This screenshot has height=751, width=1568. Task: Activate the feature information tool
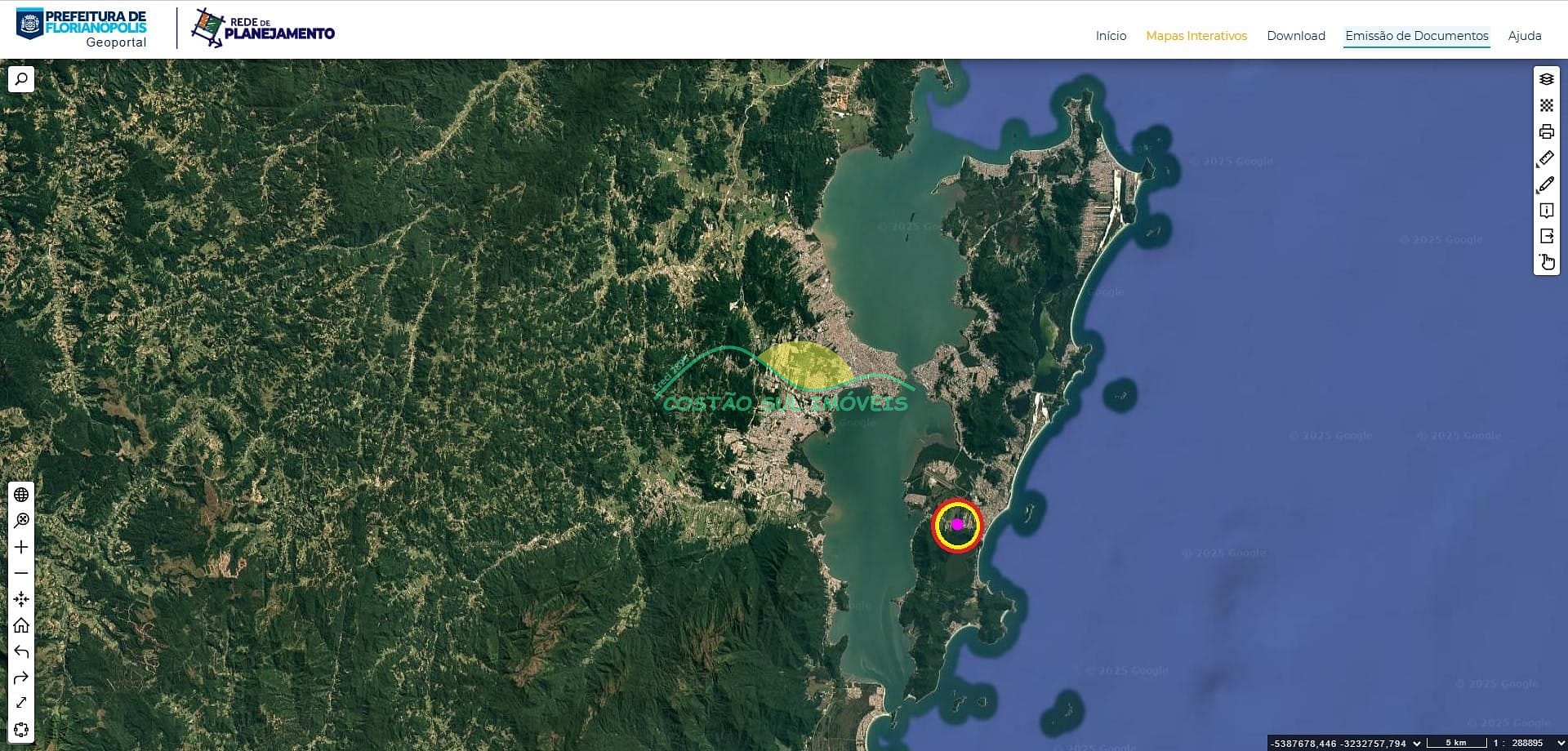1546,211
